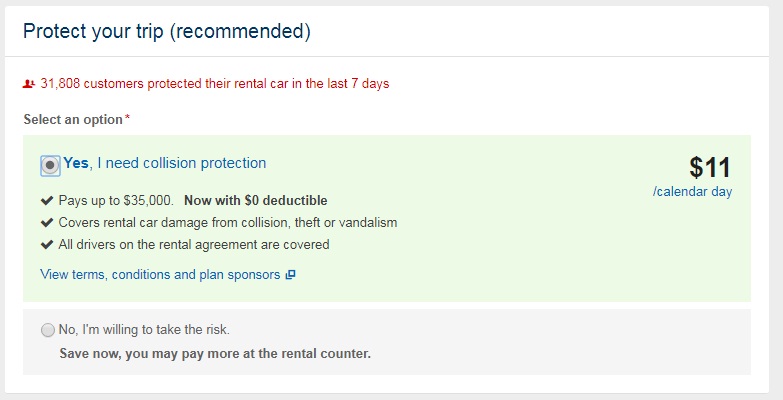Click the "Yes, I need collision protection" label

click(x=165, y=163)
